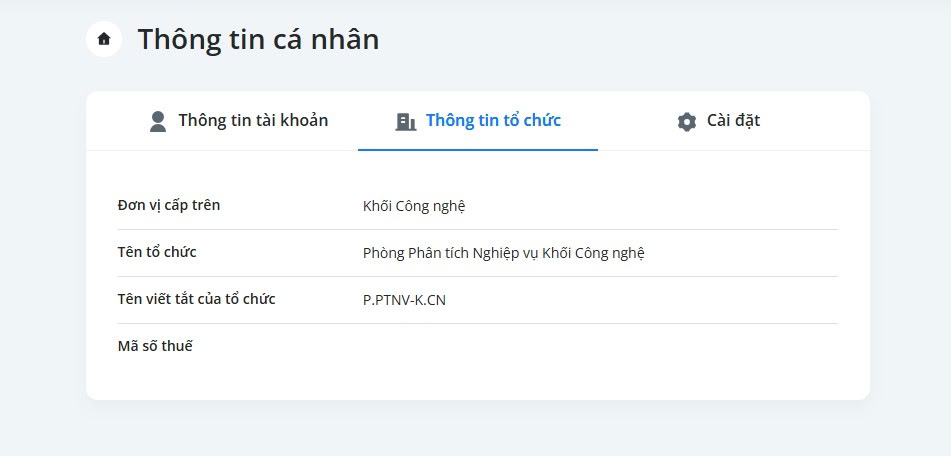The image size is (951, 456).
Task: Click the Mã số thuế label
Action: (x=155, y=346)
